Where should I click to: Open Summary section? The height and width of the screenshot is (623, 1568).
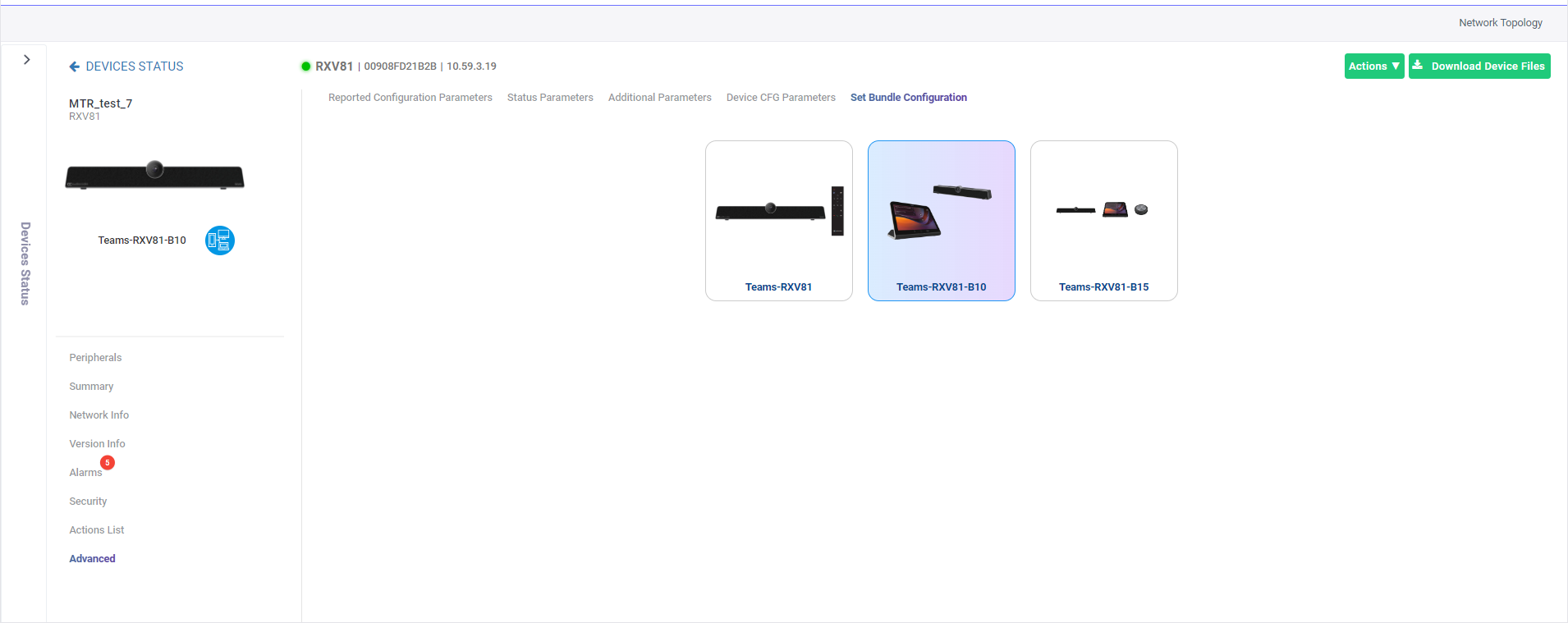(x=91, y=387)
